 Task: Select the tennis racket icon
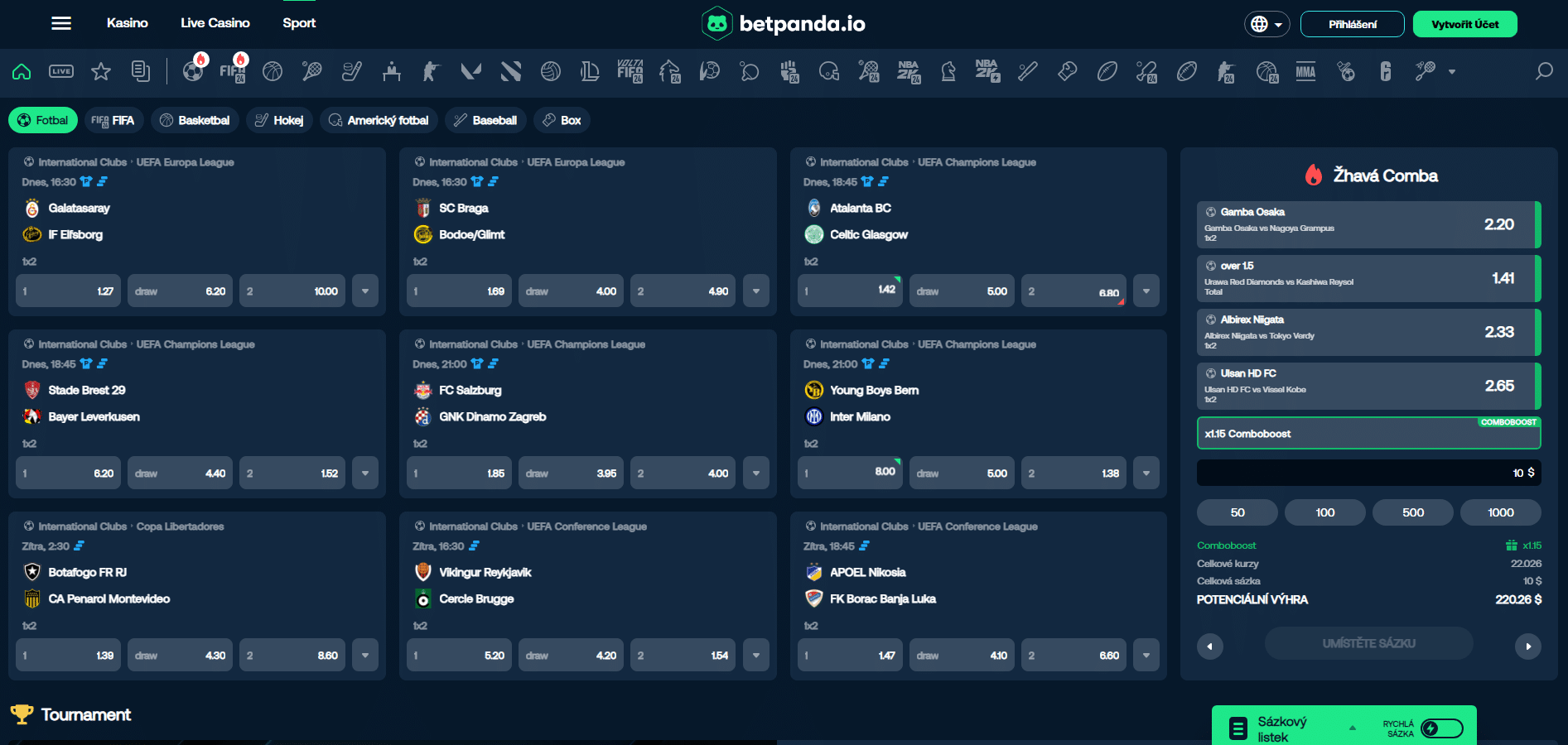coord(312,72)
